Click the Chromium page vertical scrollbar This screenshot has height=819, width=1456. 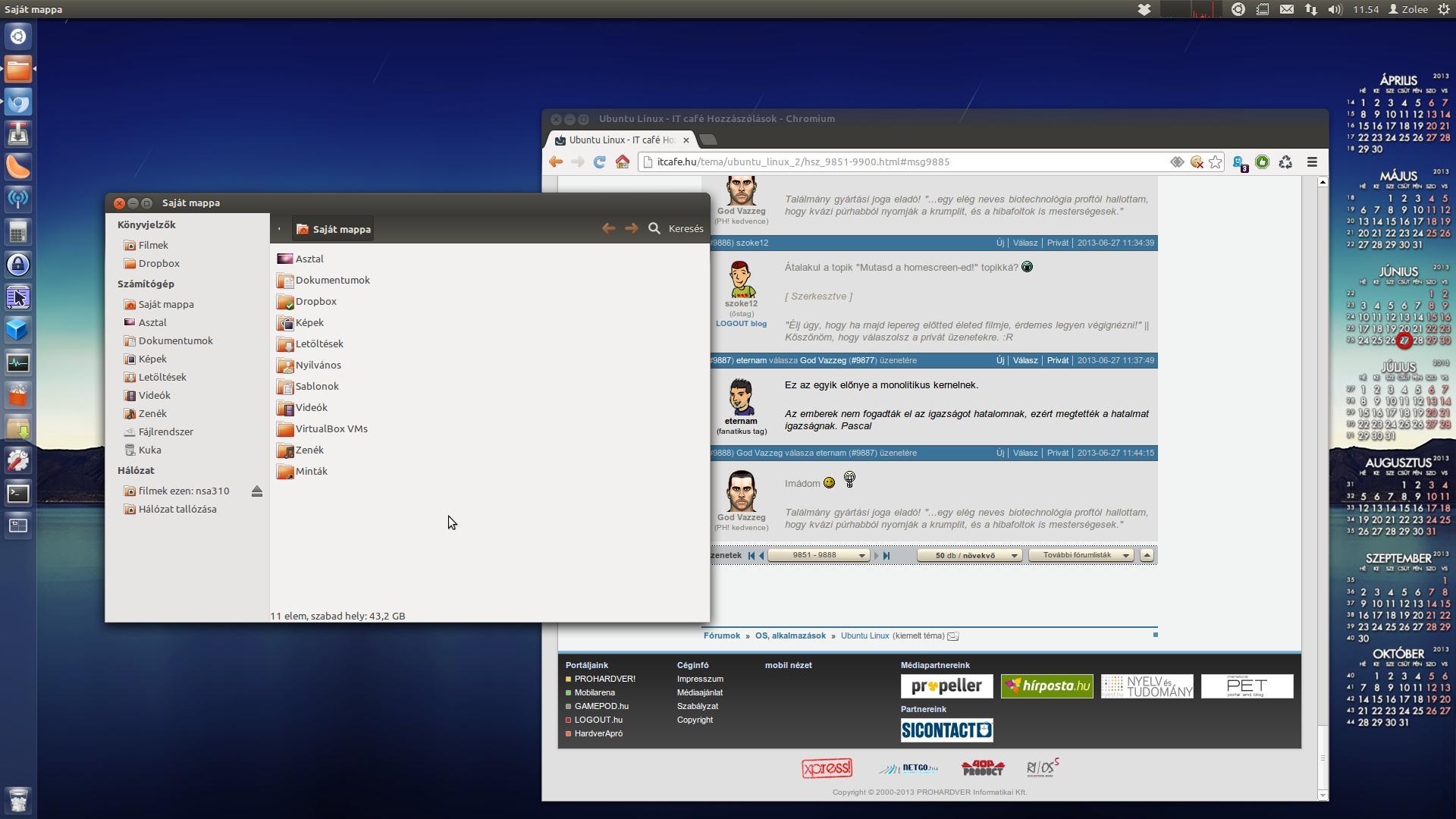(1323, 489)
